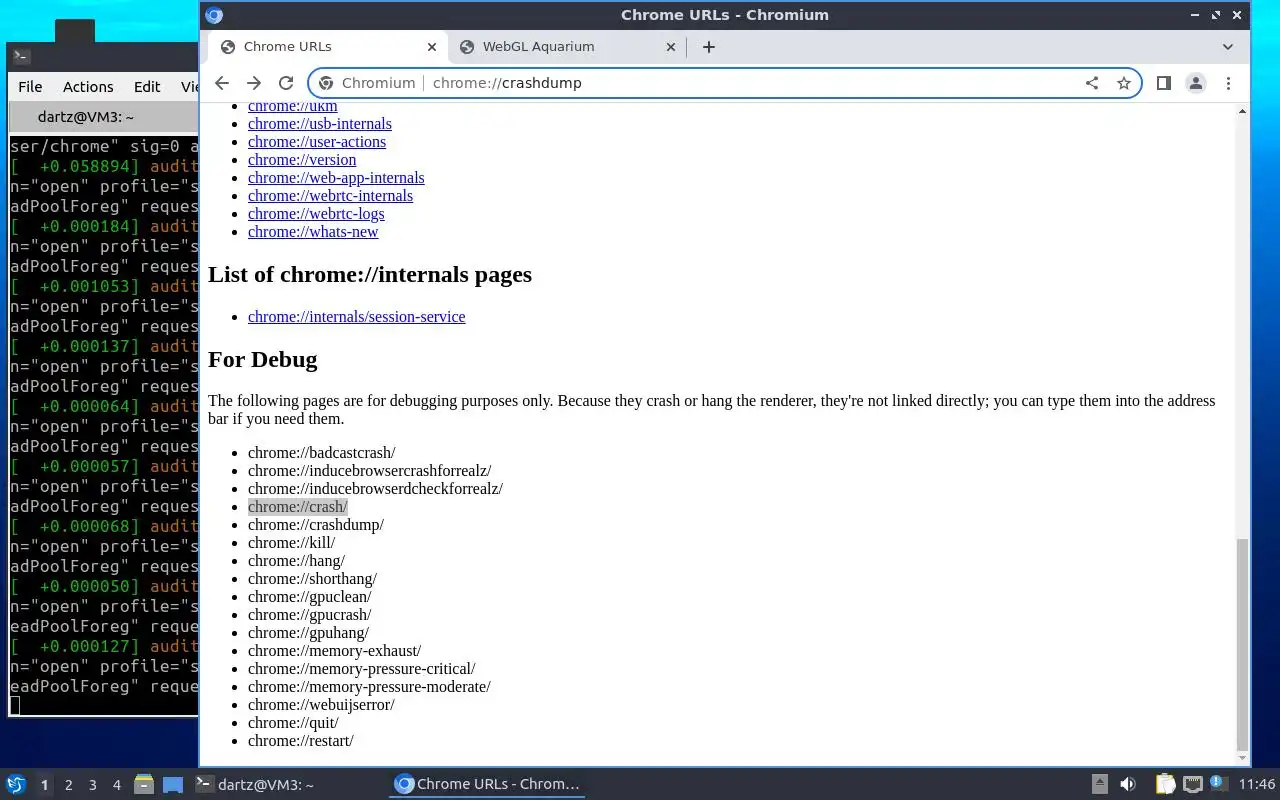Open the profile avatar menu
The height and width of the screenshot is (800, 1280).
(x=1196, y=83)
